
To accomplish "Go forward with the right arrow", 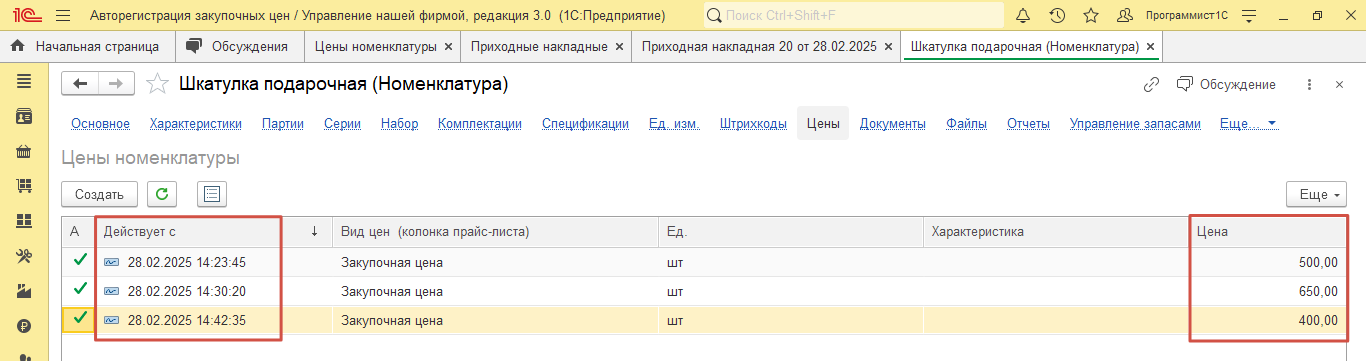I will 116,84.
